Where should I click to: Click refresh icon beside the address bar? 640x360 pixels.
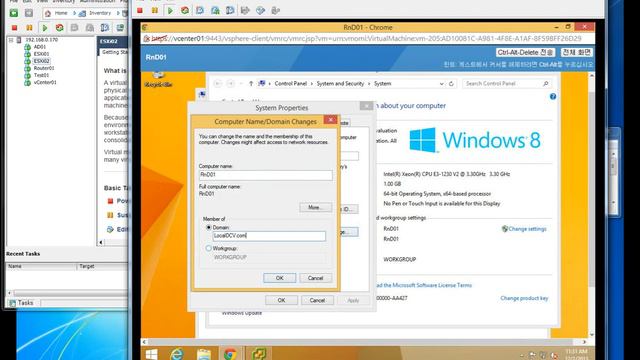pyautogui.click(x=451, y=84)
